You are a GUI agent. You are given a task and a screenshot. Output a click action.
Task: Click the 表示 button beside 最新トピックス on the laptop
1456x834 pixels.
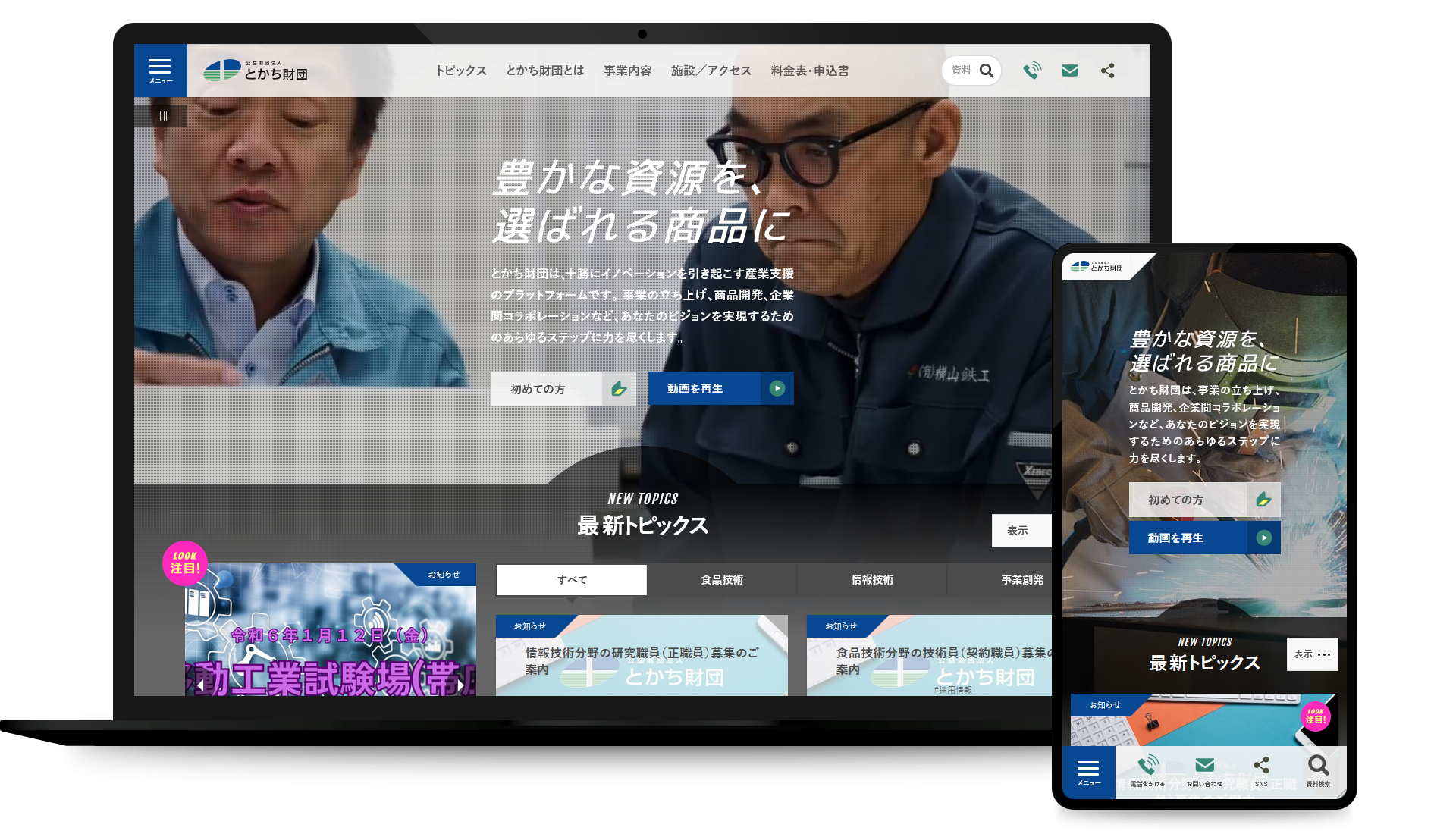click(x=1021, y=531)
